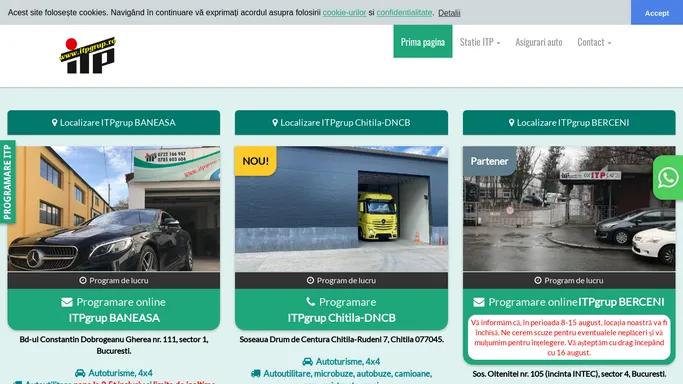Open Localizare ITPgrup BANEASA
The height and width of the screenshot is (384, 683).
click(x=114, y=123)
